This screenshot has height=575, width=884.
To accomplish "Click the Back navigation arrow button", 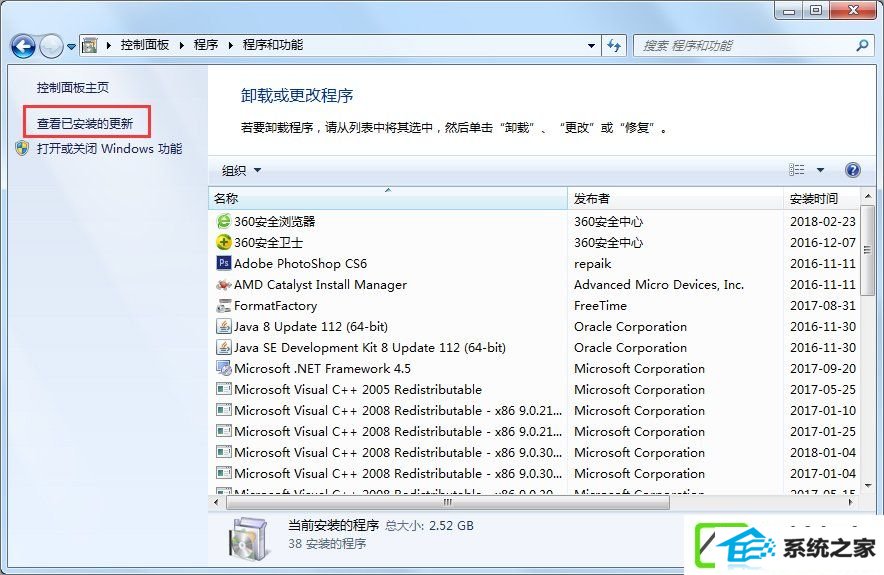I will pos(23,46).
